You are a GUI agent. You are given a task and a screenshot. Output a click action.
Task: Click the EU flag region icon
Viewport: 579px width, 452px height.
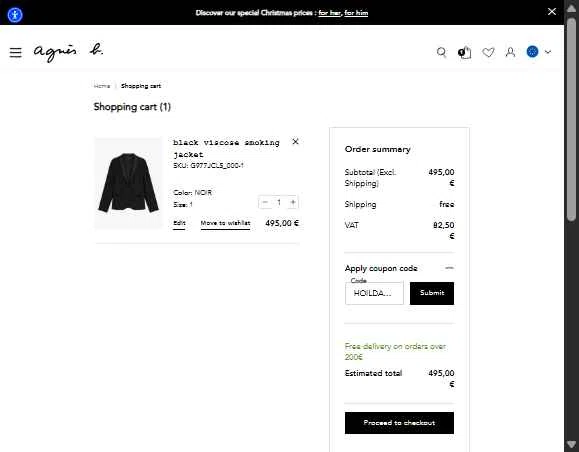[x=532, y=52]
